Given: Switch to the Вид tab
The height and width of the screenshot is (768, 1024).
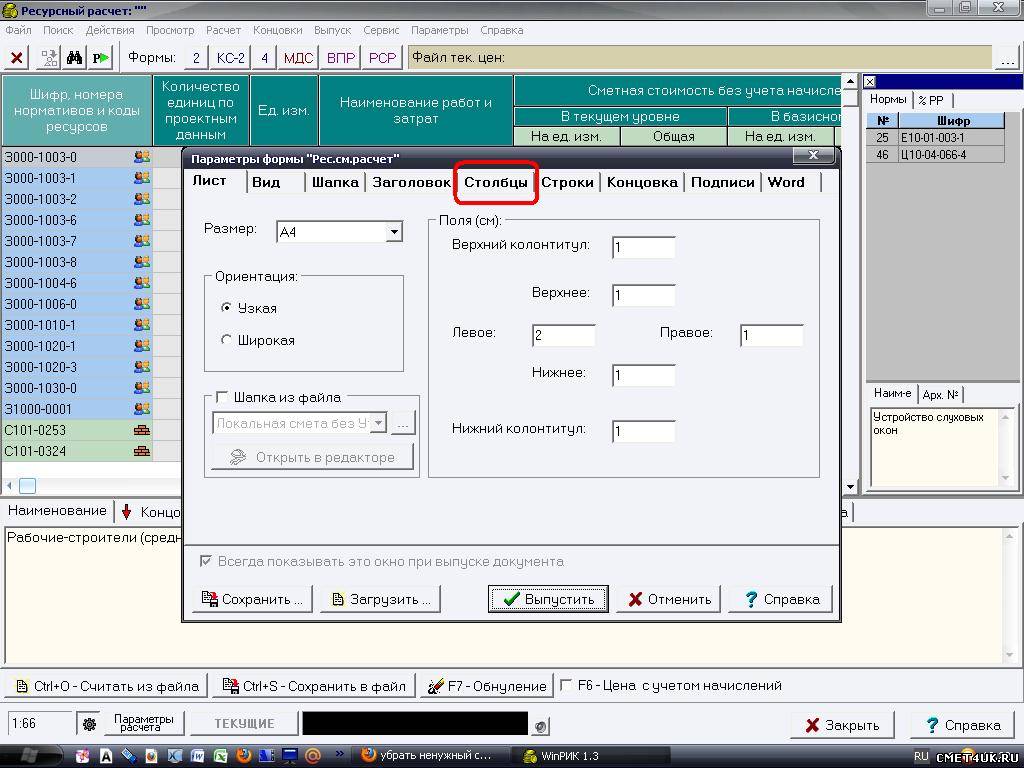Looking at the screenshot, I should pyautogui.click(x=266, y=182).
